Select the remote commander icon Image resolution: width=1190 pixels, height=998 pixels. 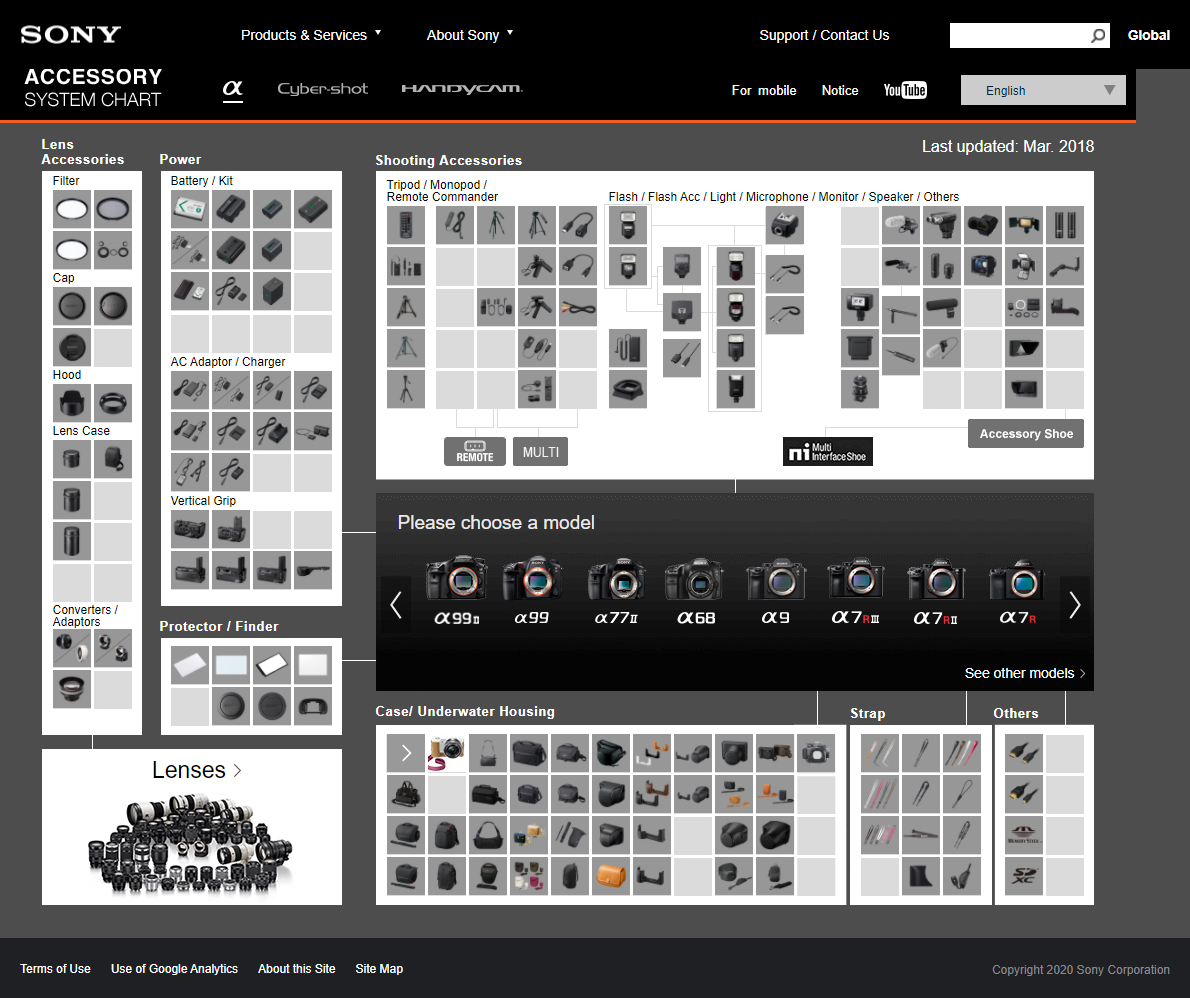(x=406, y=225)
